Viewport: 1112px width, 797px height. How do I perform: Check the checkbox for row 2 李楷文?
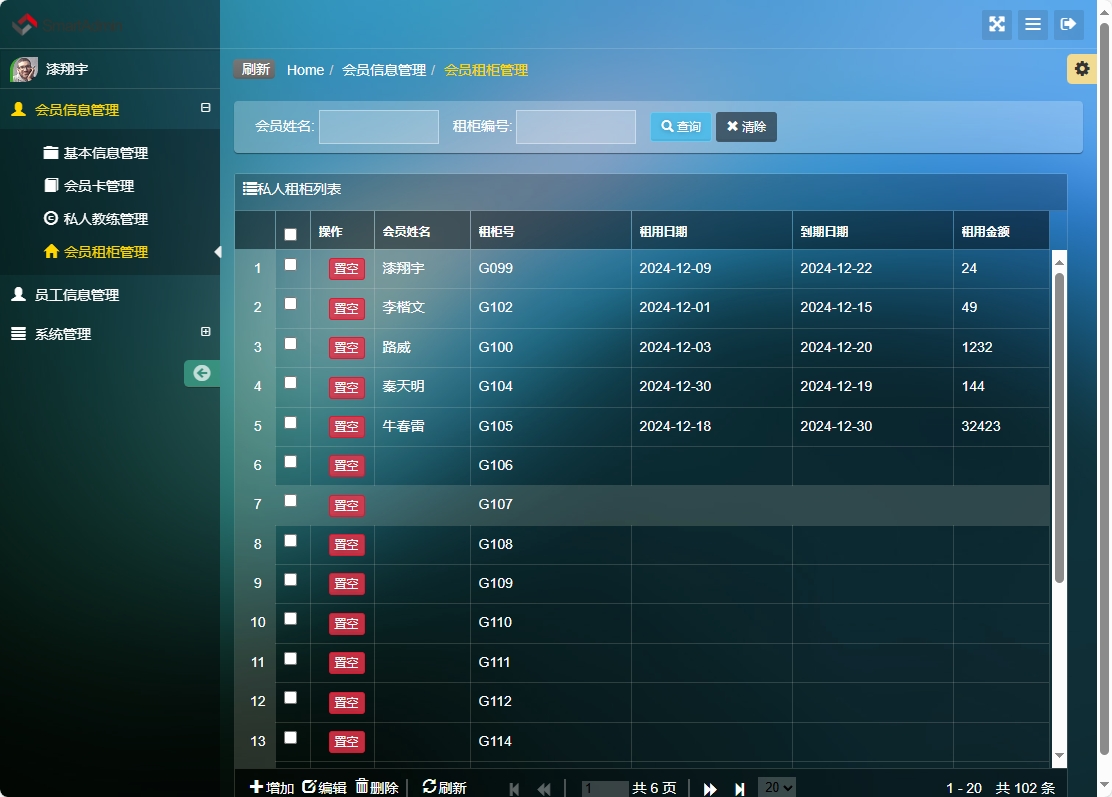click(290, 303)
